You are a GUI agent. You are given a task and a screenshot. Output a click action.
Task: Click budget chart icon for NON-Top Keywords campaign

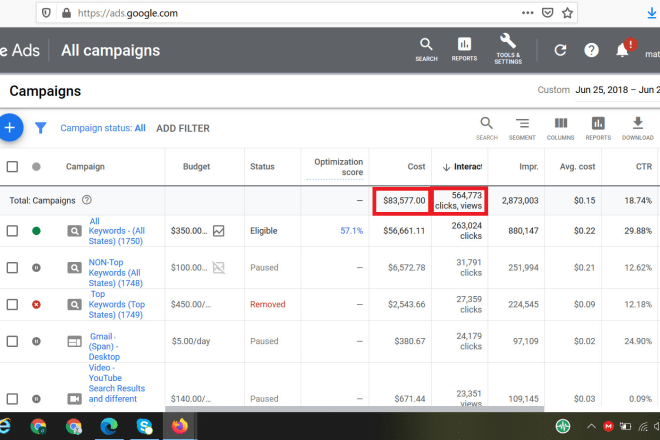click(x=218, y=267)
